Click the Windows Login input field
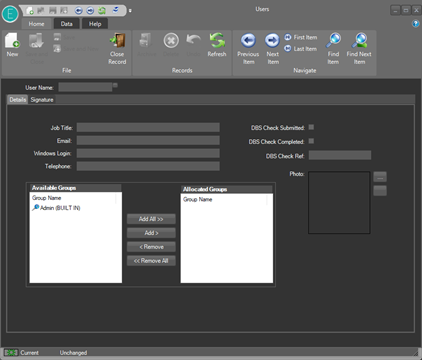The width and height of the screenshot is (422, 360). pyautogui.click(x=148, y=153)
